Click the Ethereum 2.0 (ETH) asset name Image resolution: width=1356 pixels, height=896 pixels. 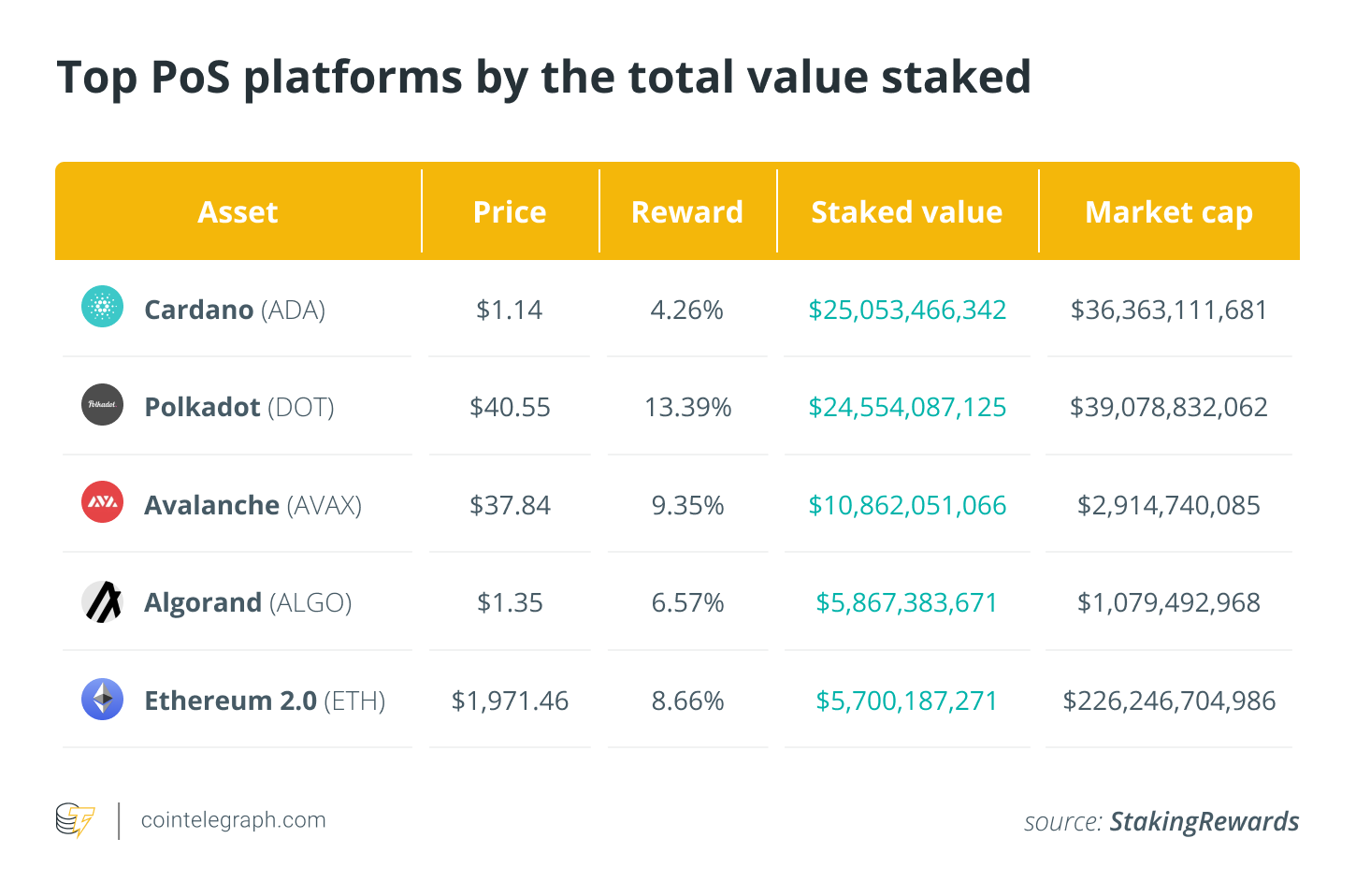click(x=265, y=701)
